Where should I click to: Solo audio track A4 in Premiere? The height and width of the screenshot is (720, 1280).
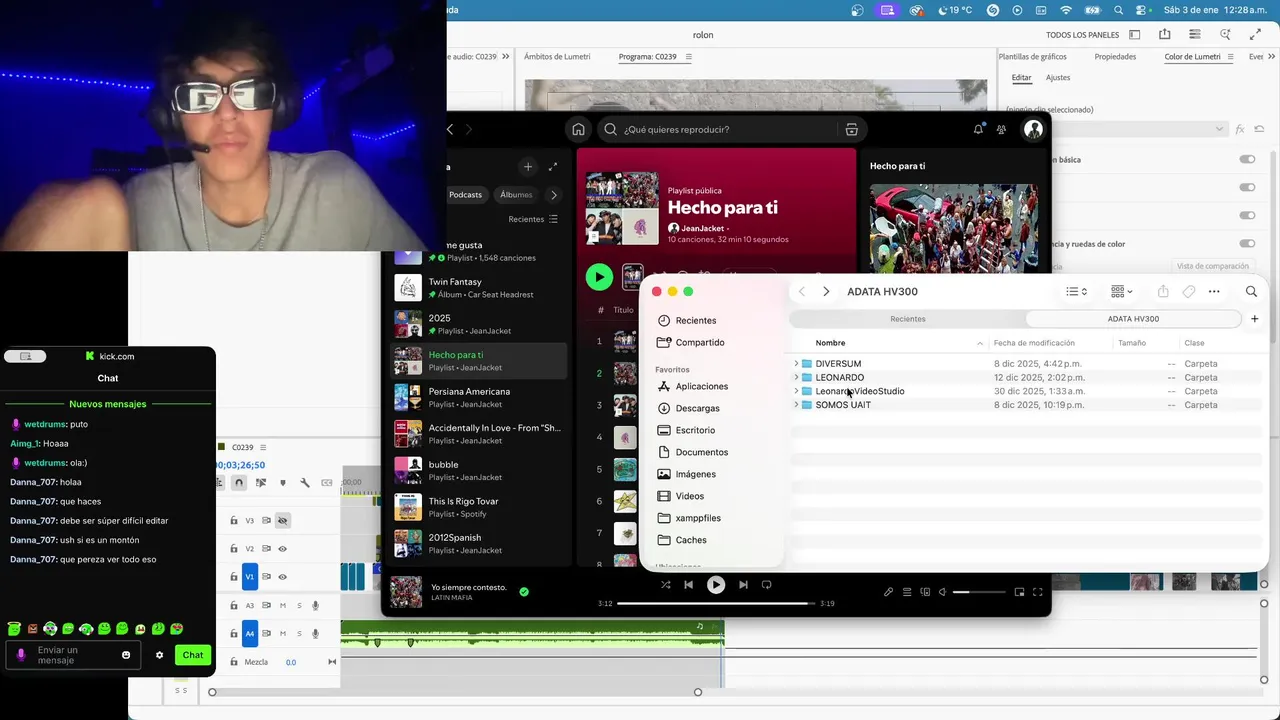coord(299,633)
